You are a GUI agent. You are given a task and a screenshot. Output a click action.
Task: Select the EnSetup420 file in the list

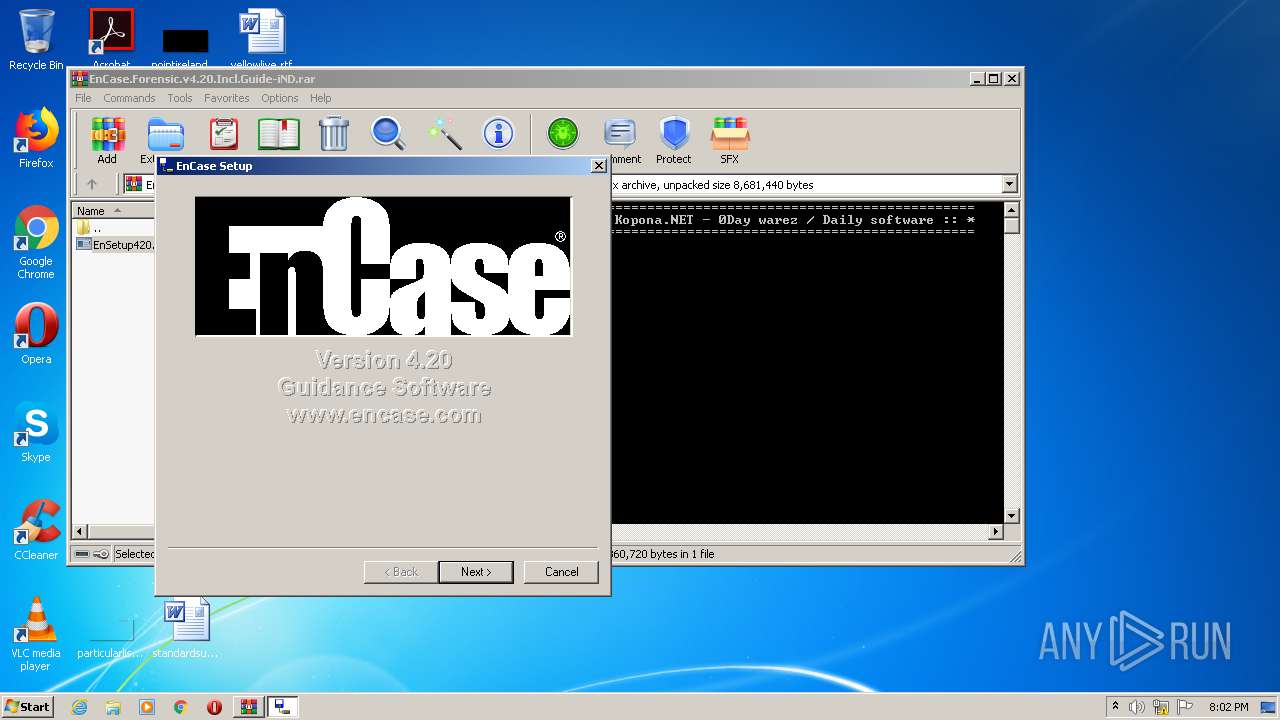point(115,244)
